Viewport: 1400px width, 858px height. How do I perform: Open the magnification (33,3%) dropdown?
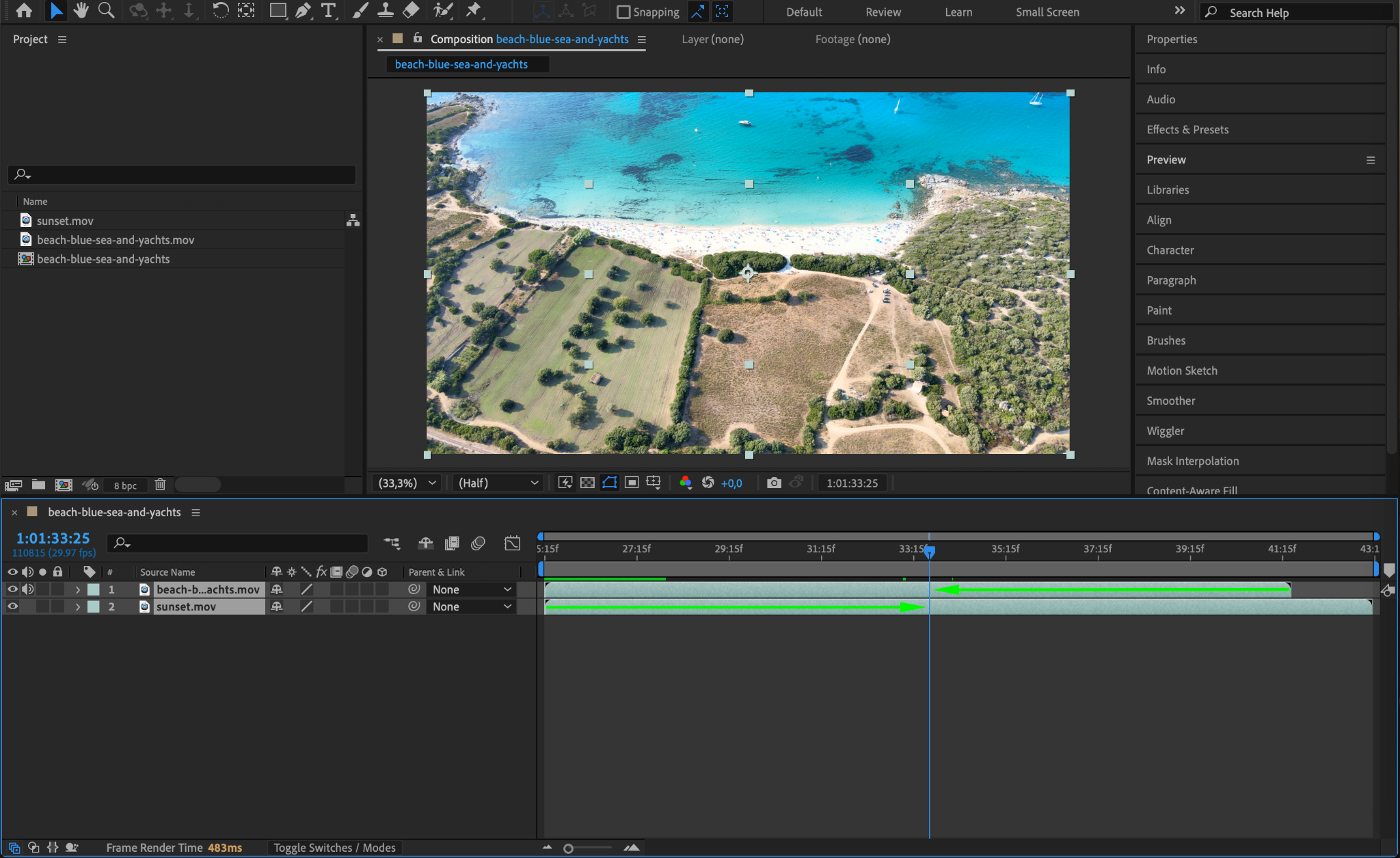click(407, 483)
